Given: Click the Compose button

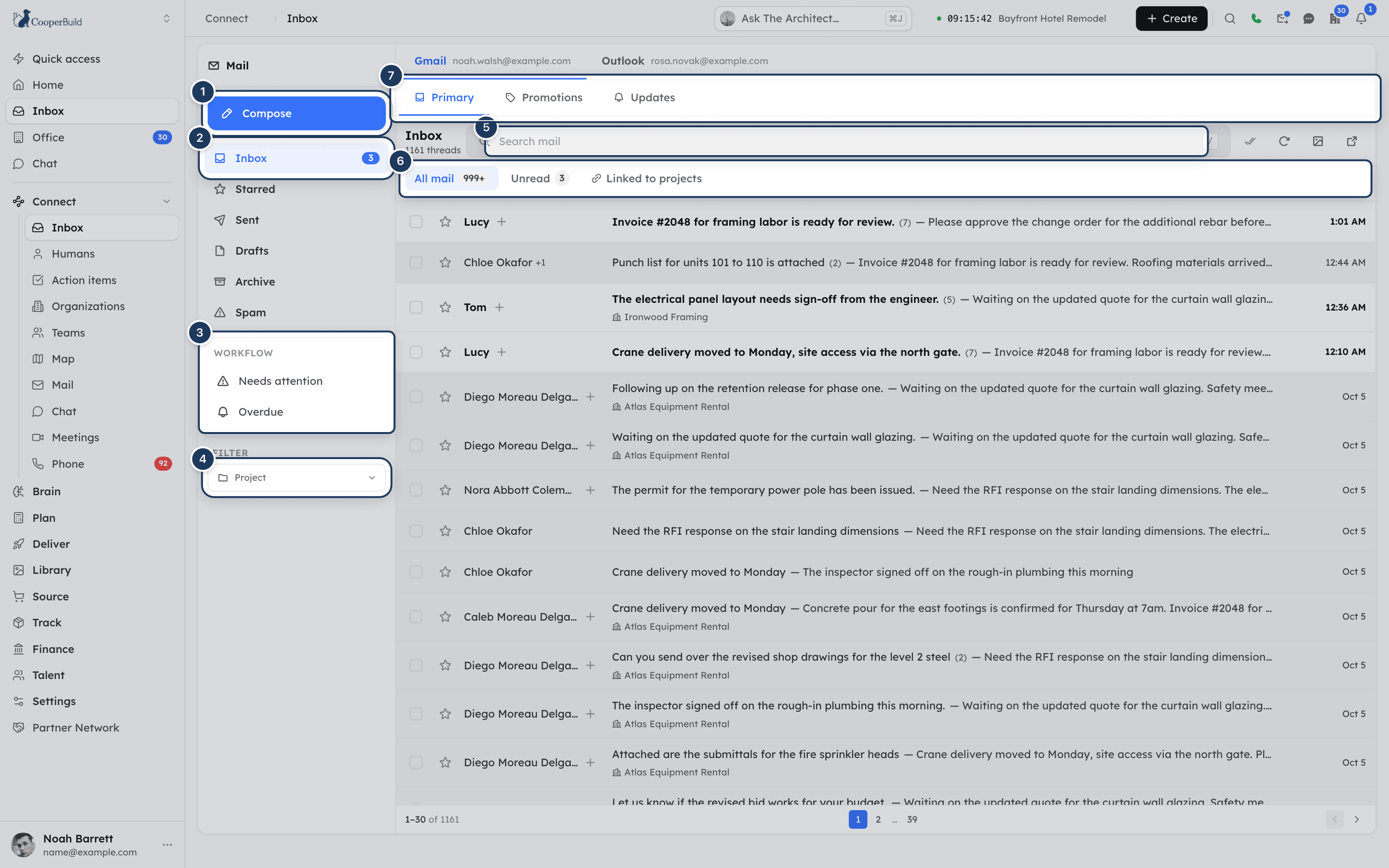Looking at the screenshot, I should tap(296, 113).
